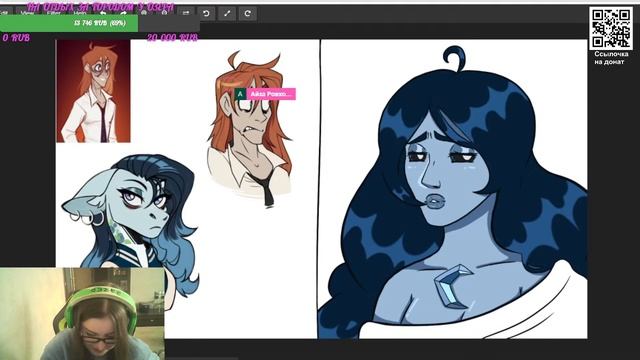Click the rotate canvas counter-clockwise icon

pyautogui.click(x=206, y=13)
